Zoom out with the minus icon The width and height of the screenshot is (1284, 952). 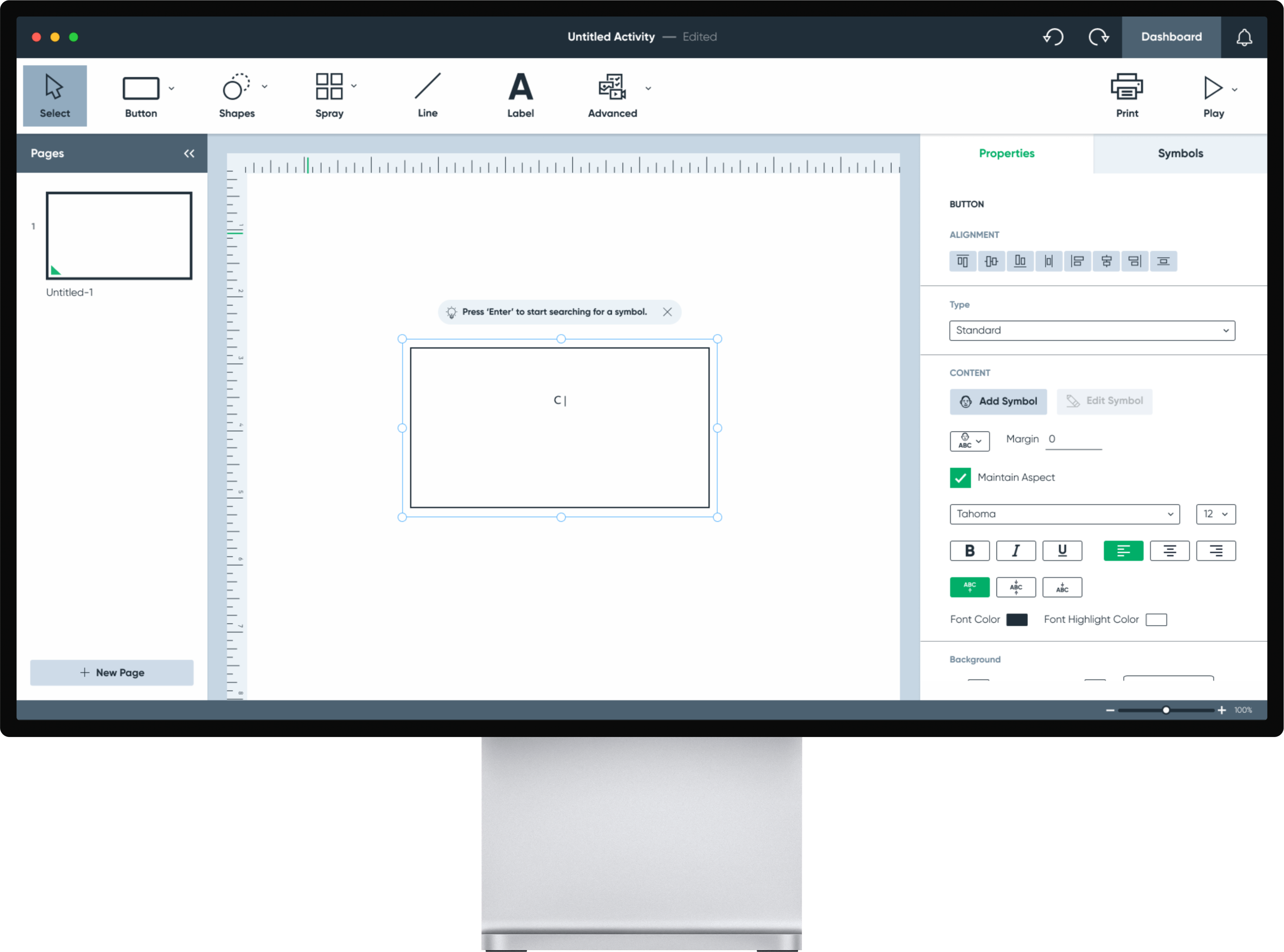click(x=1109, y=710)
